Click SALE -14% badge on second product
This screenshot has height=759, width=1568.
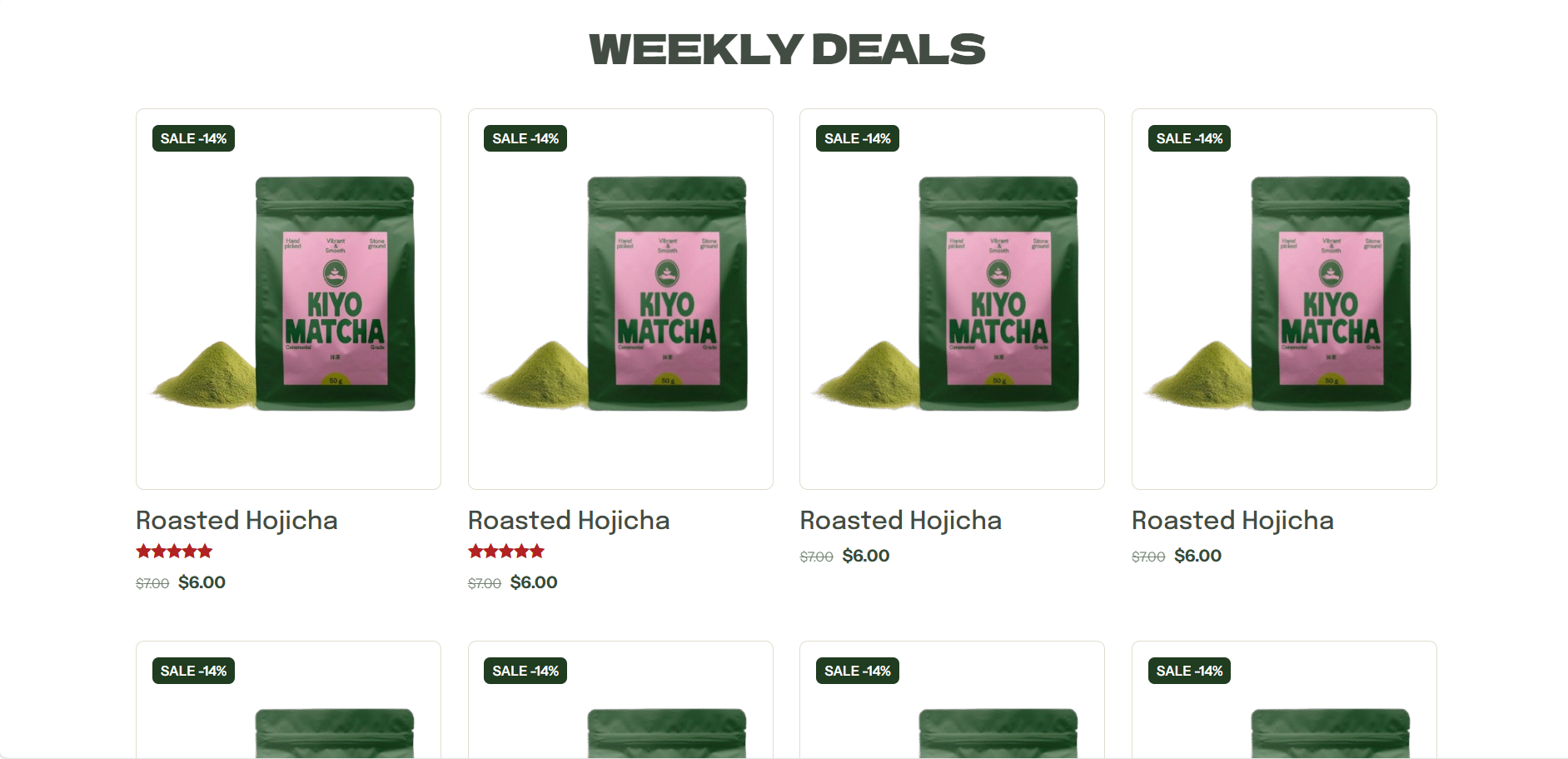pos(525,138)
